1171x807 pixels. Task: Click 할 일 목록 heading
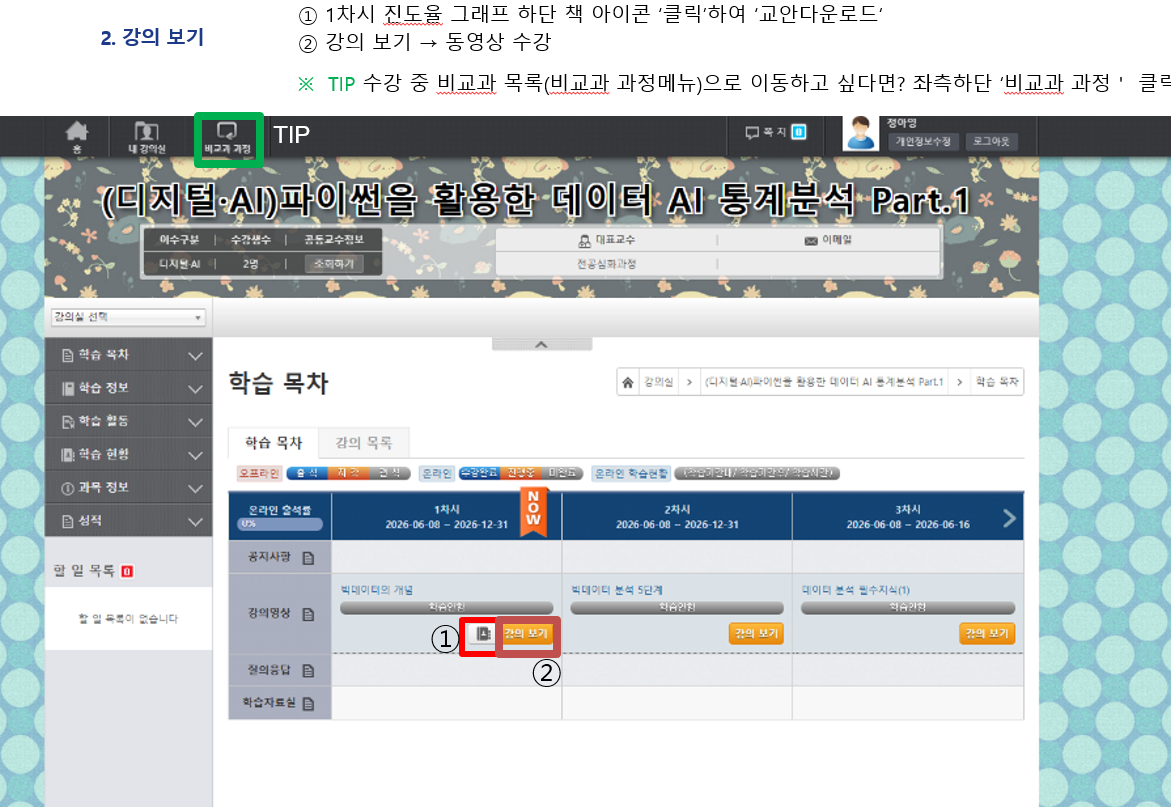click(x=84, y=571)
